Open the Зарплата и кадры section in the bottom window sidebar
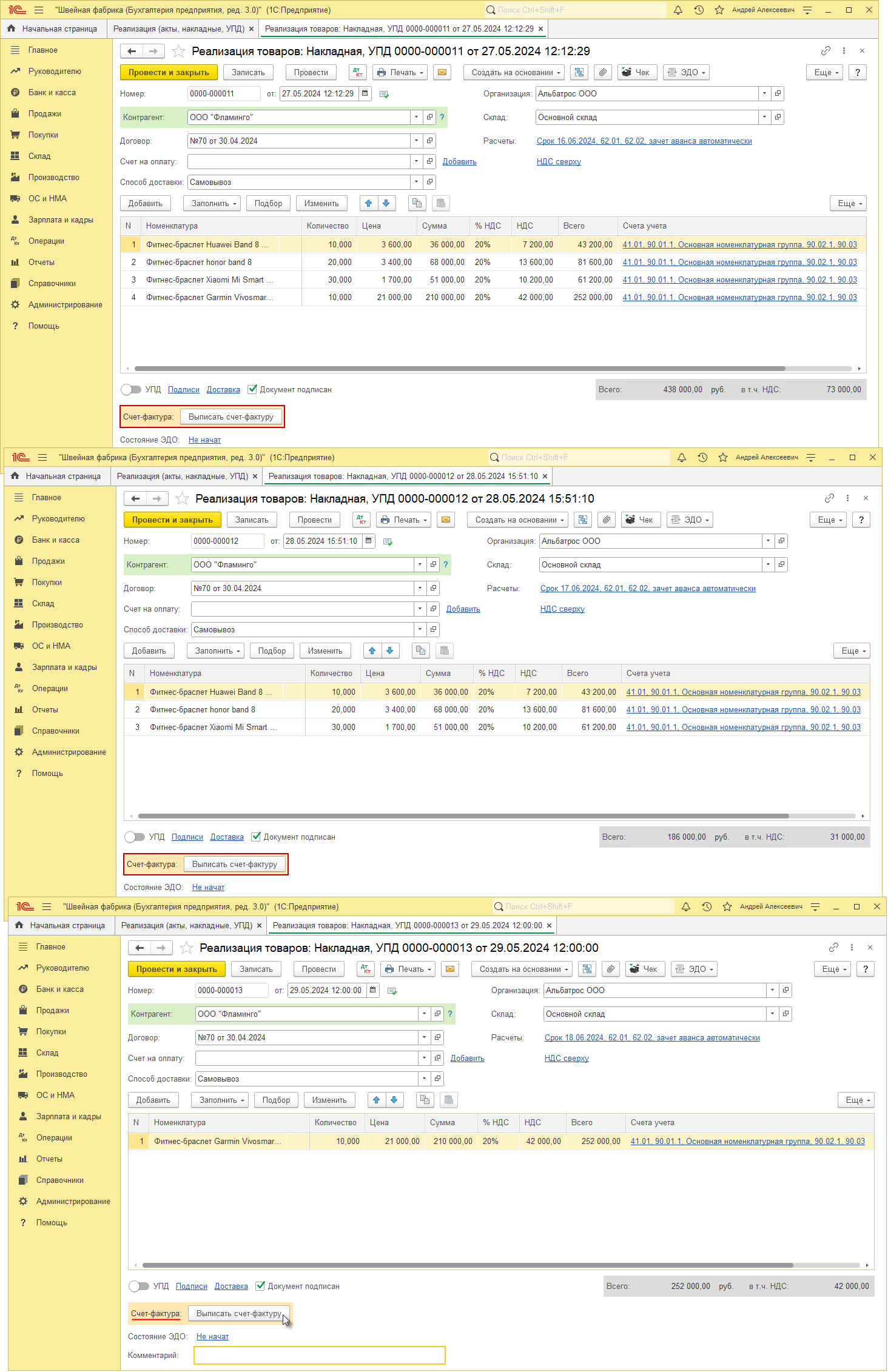888x1372 pixels. point(69,1116)
